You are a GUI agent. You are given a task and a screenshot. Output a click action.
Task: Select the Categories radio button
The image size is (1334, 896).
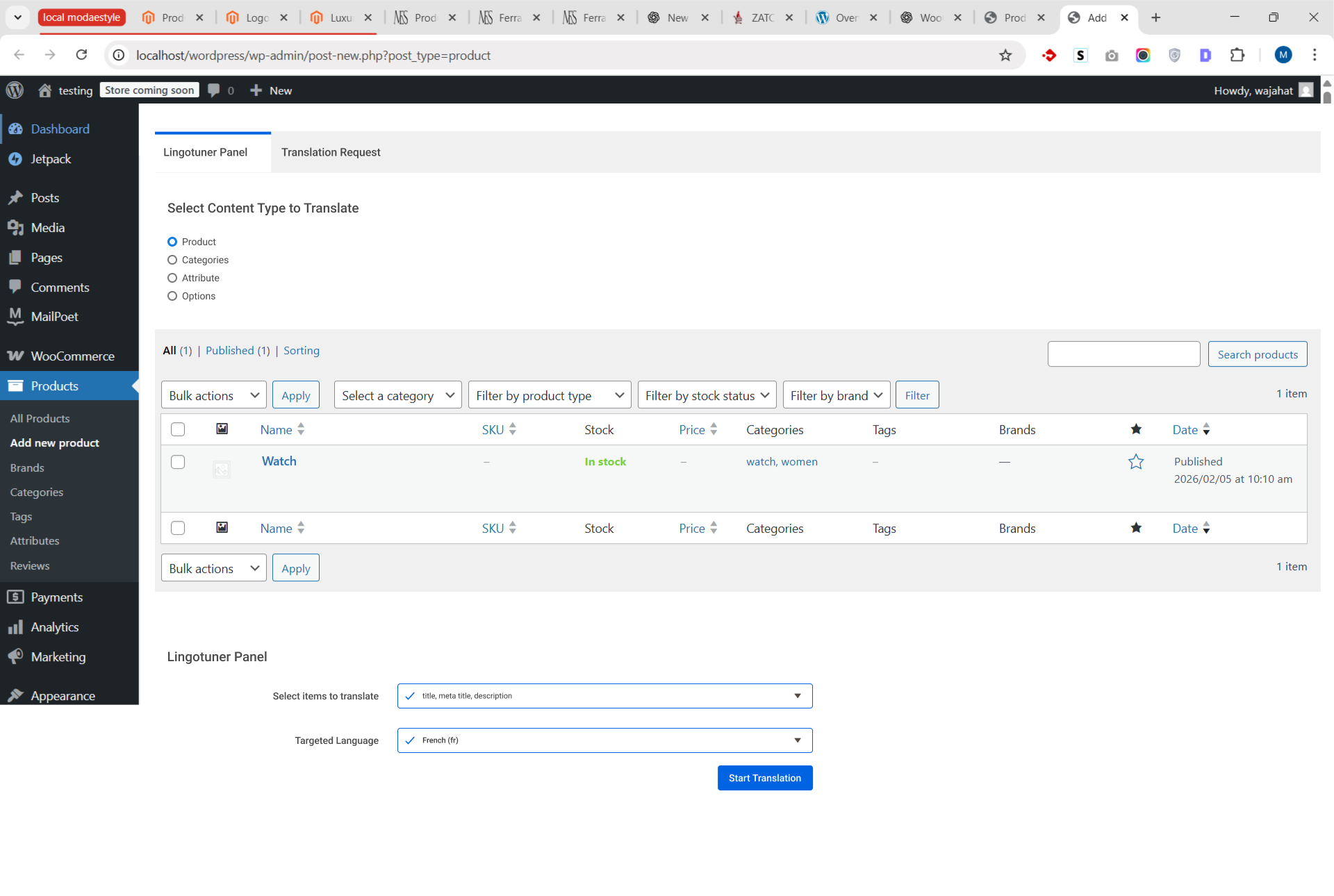tap(172, 260)
